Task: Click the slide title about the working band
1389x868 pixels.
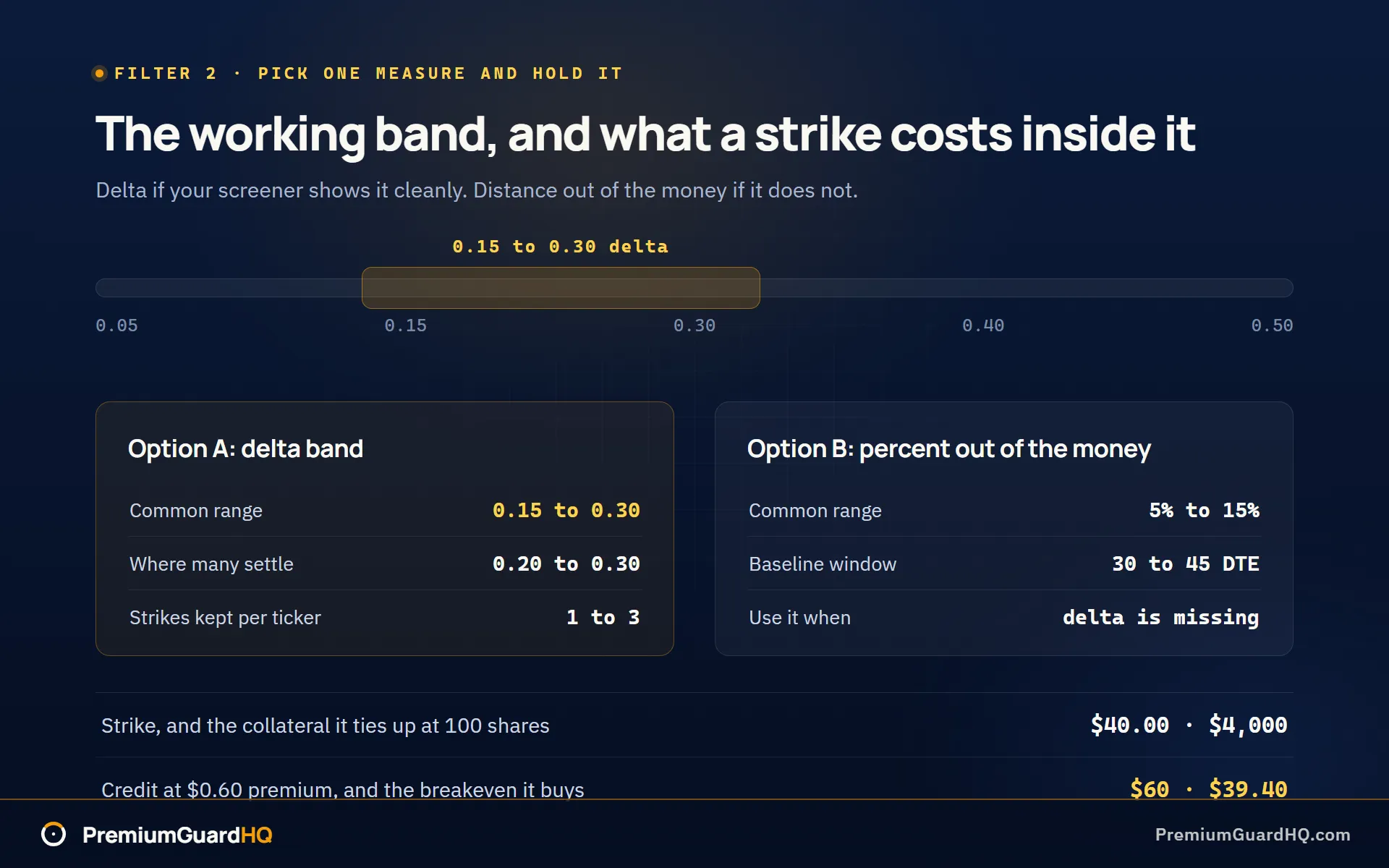Action: (645, 135)
